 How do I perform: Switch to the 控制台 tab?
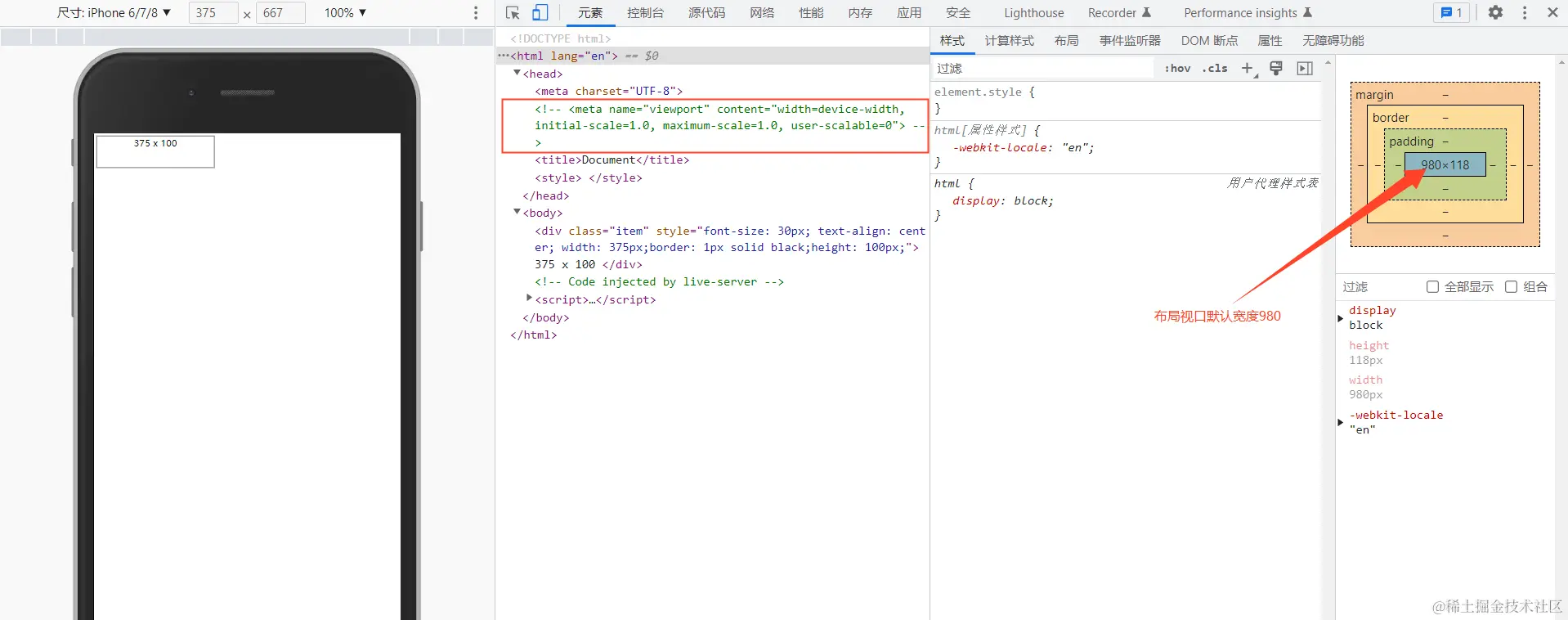point(645,13)
